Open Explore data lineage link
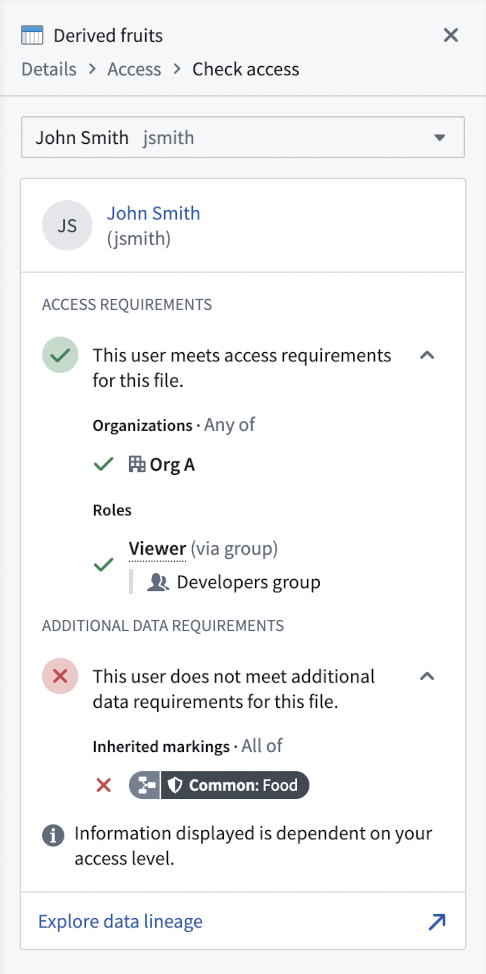 (121, 921)
